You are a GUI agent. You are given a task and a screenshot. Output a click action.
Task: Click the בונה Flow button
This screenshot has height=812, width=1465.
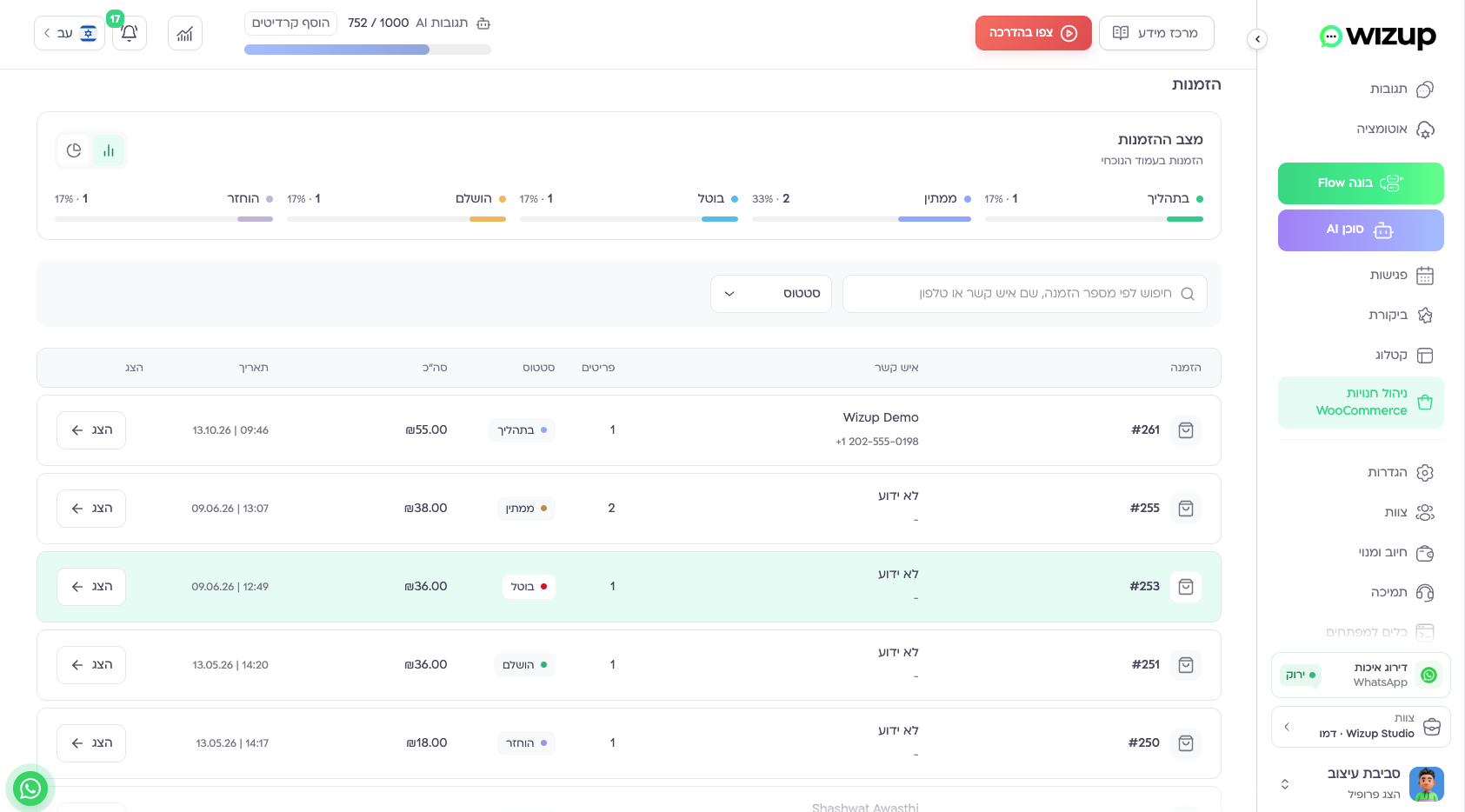tap(1361, 183)
